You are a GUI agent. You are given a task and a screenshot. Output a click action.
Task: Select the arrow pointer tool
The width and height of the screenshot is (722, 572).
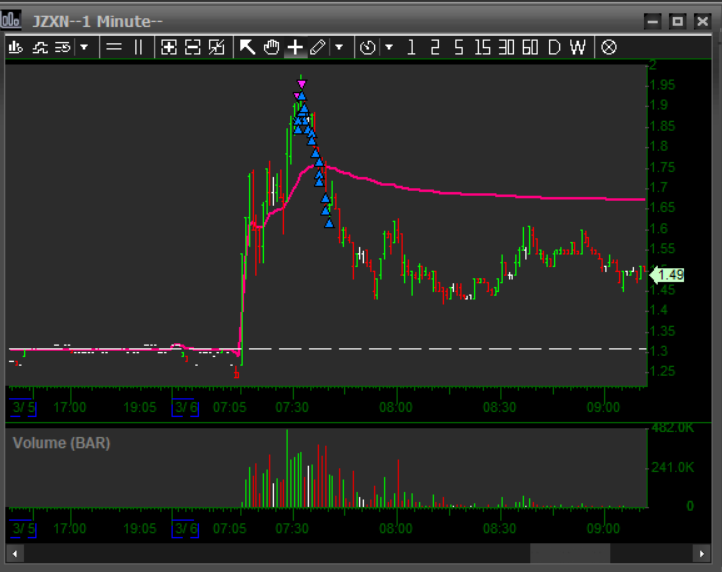247,47
